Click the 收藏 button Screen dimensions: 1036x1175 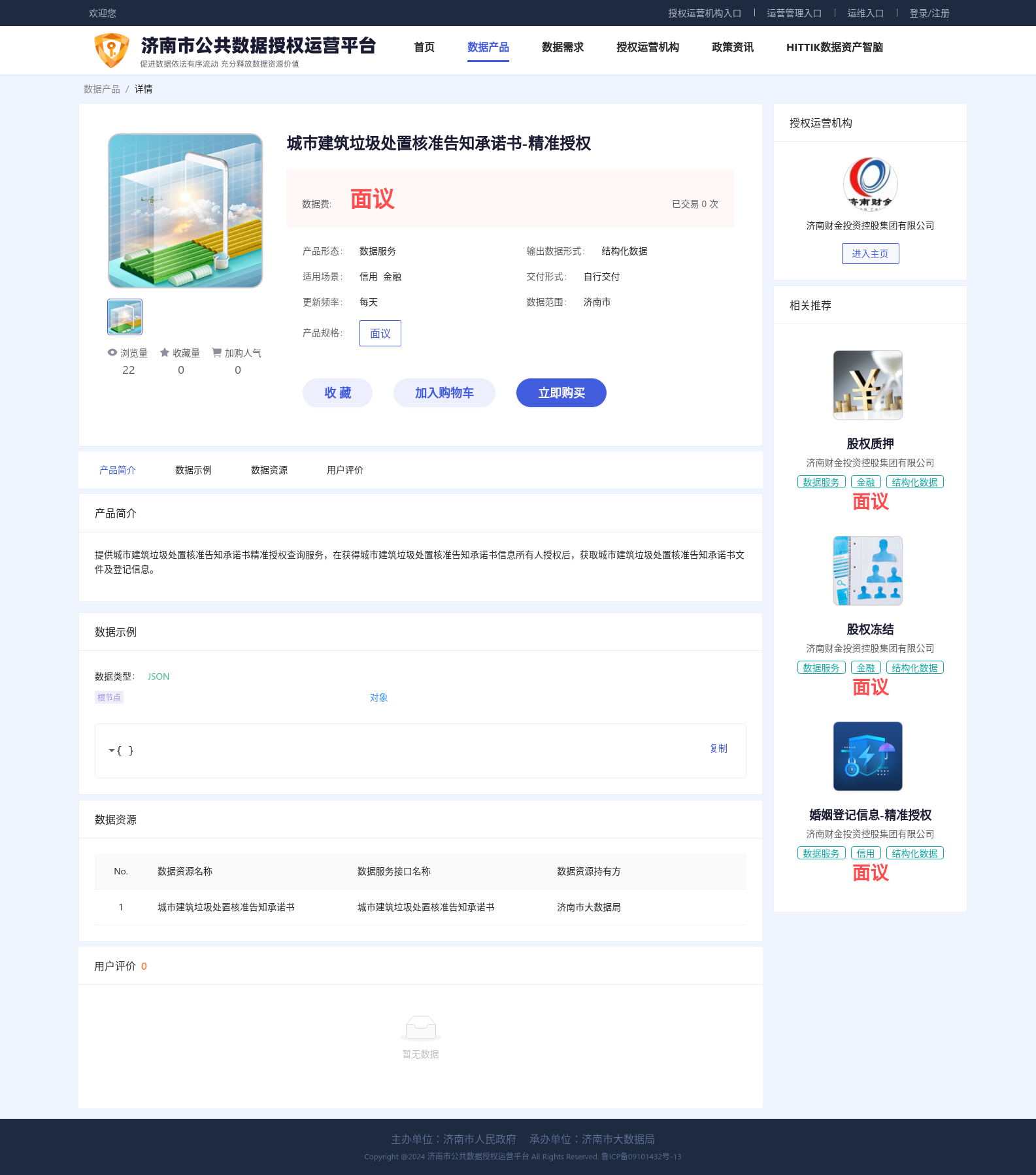[337, 393]
